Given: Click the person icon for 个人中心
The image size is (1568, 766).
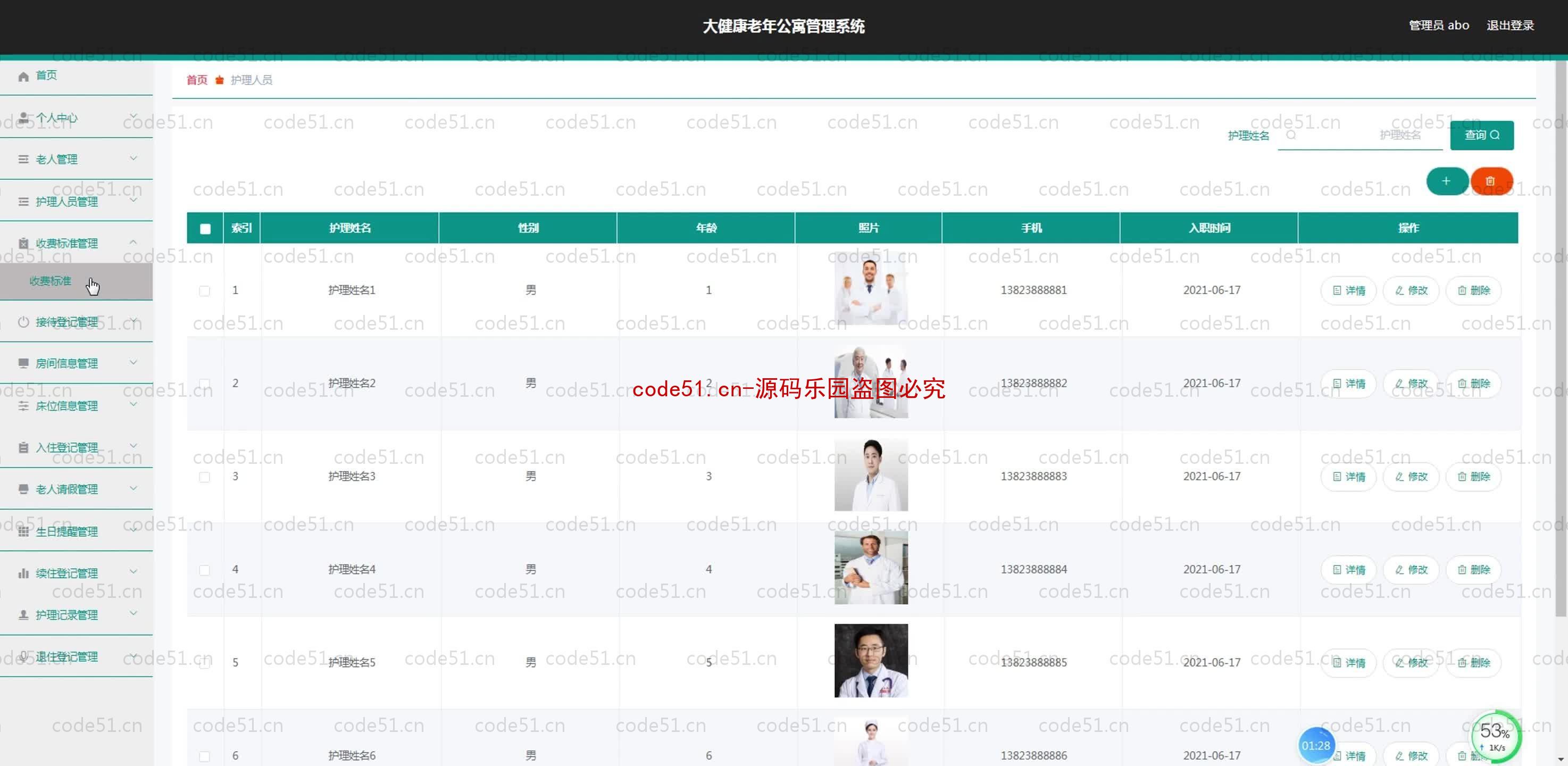Looking at the screenshot, I should [x=23, y=118].
